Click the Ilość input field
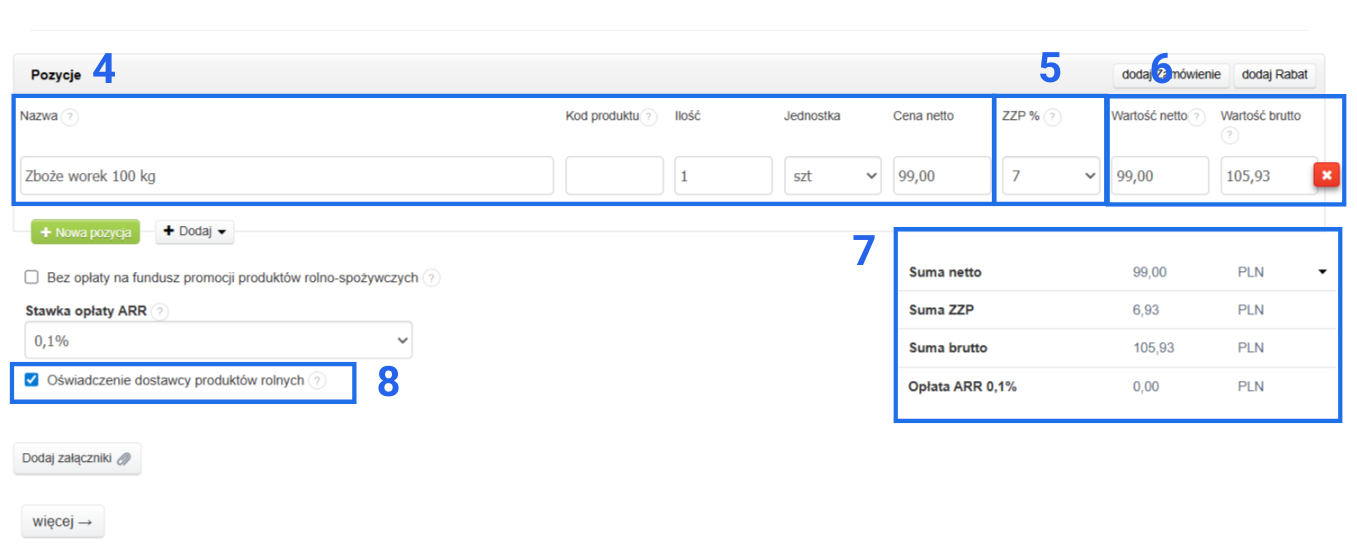Image resolution: width=1357 pixels, height=556 pixels. point(723,176)
